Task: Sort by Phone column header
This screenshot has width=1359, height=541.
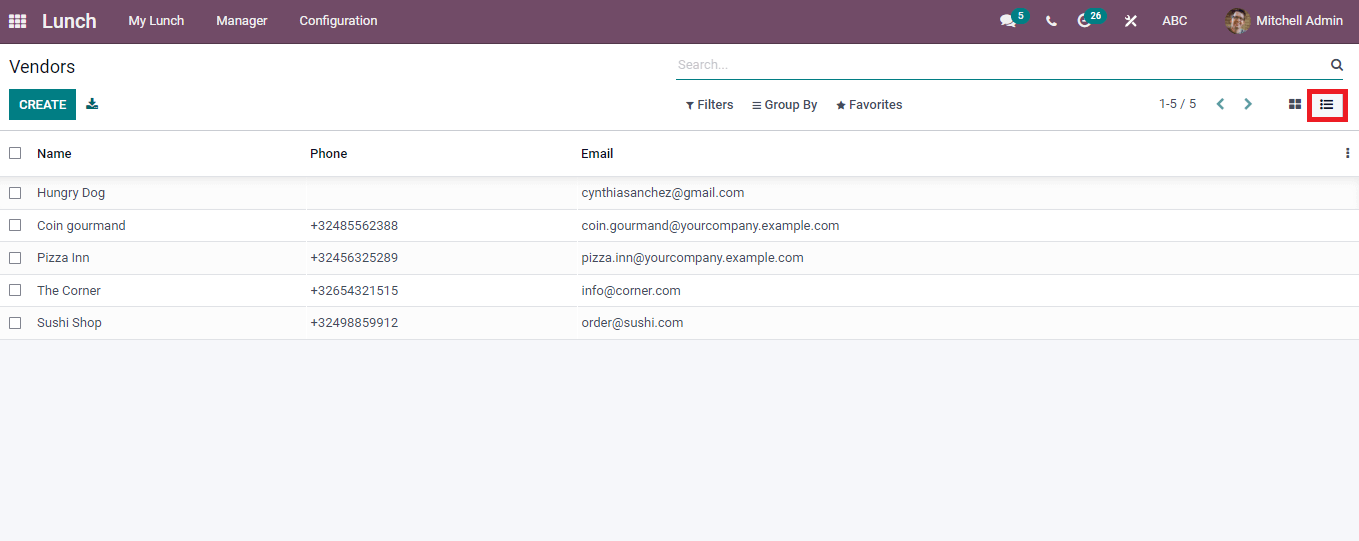Action: 328,154
